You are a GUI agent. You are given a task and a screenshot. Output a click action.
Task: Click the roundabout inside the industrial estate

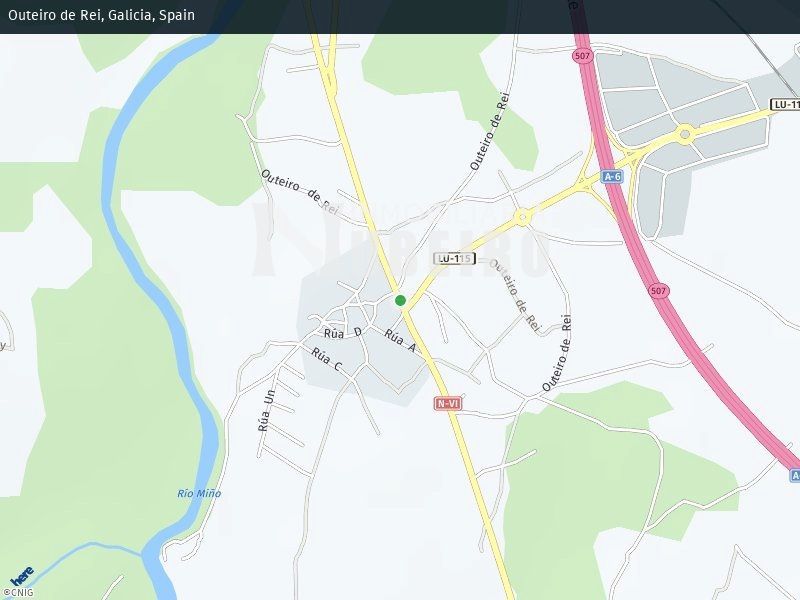685,133
